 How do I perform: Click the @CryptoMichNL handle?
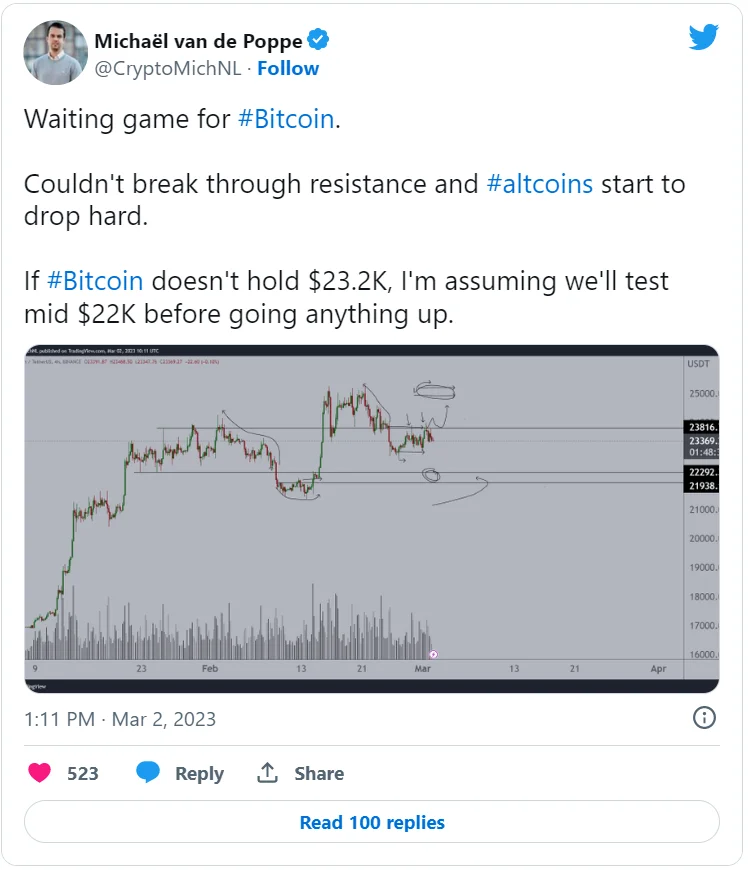click(168, 68)
